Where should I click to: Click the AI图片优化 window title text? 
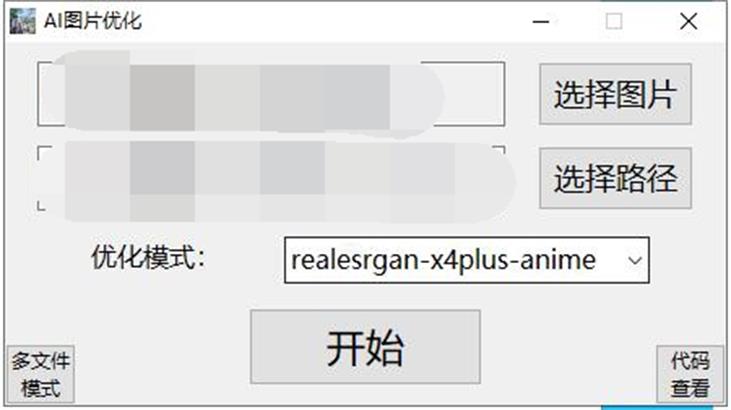click(93, 21)
